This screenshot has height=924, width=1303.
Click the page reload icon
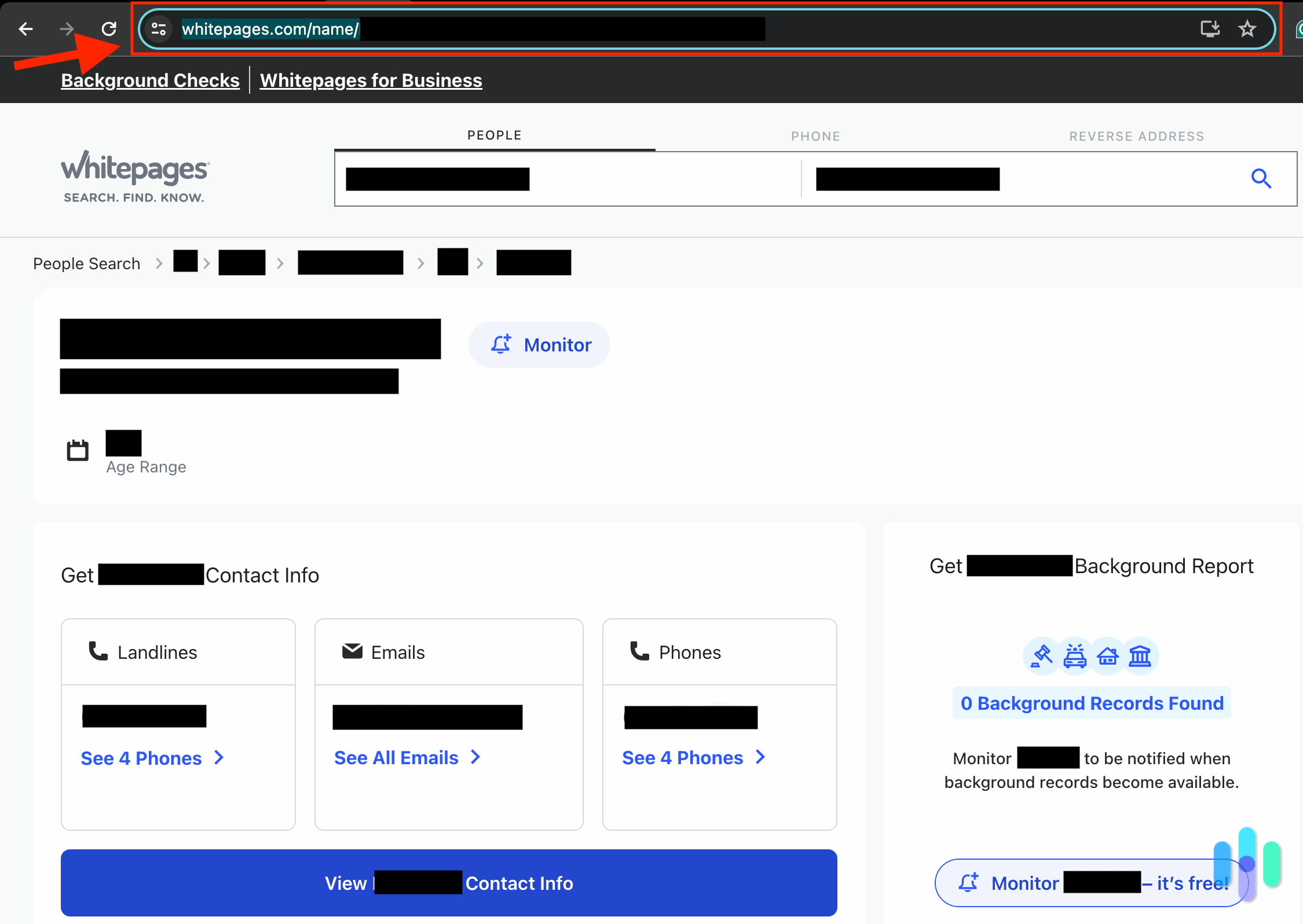click(x=108, y=28)
